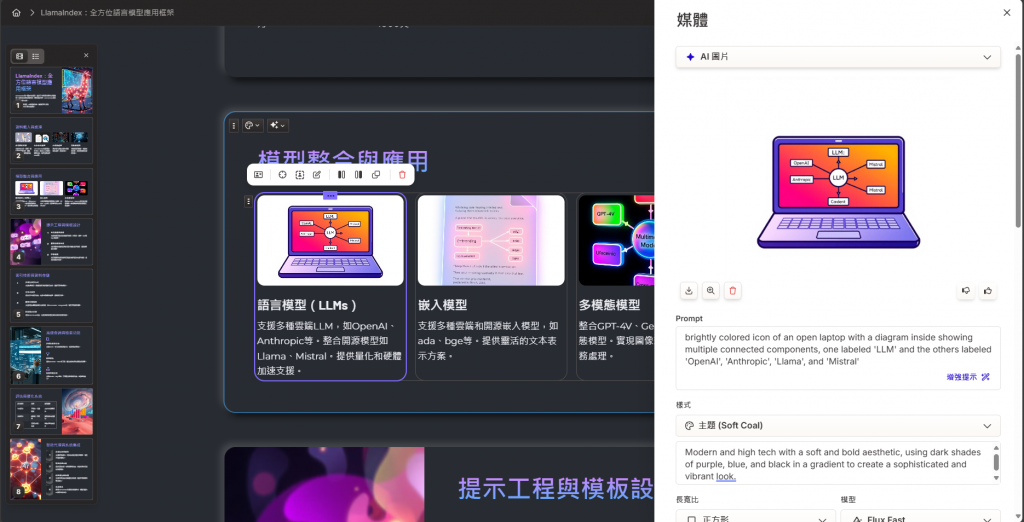This screenshot has width=1024, height=522.
Task: Delete the generated image in media panel
Action: tap(733, 291)
